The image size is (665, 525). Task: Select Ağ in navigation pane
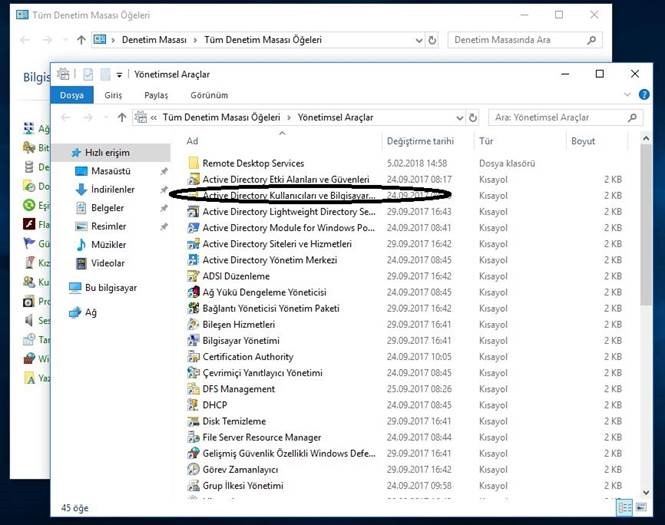point(83,313)
